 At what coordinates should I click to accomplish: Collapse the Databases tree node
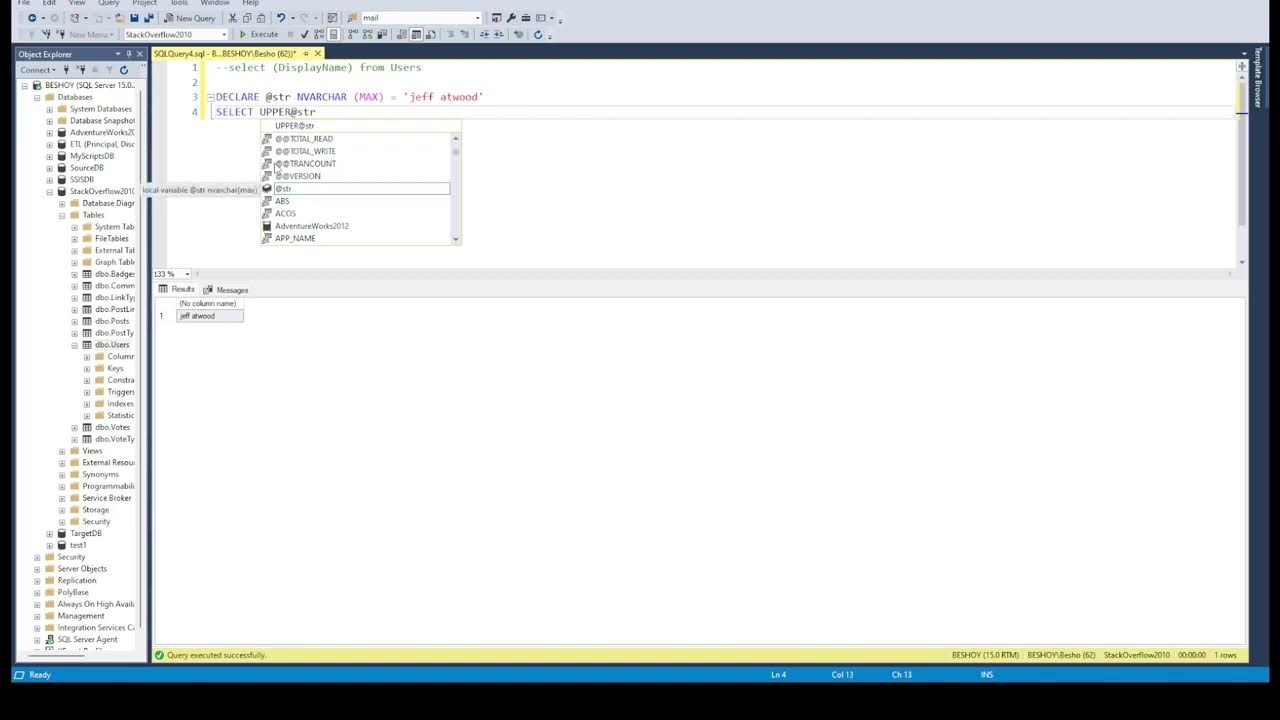pos(37,98)
